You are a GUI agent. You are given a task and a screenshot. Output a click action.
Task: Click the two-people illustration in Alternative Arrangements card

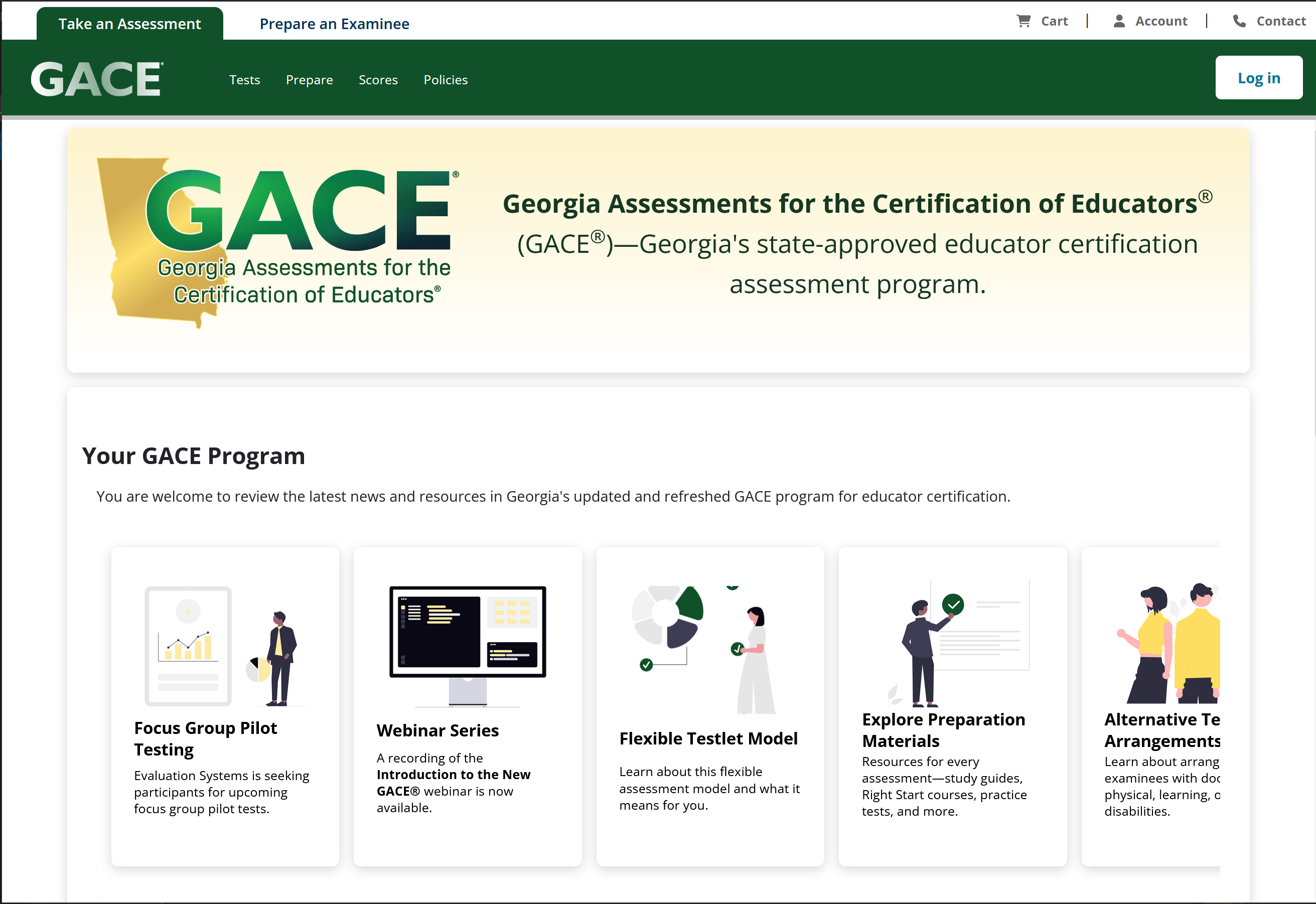click(x=1168, y=643)
